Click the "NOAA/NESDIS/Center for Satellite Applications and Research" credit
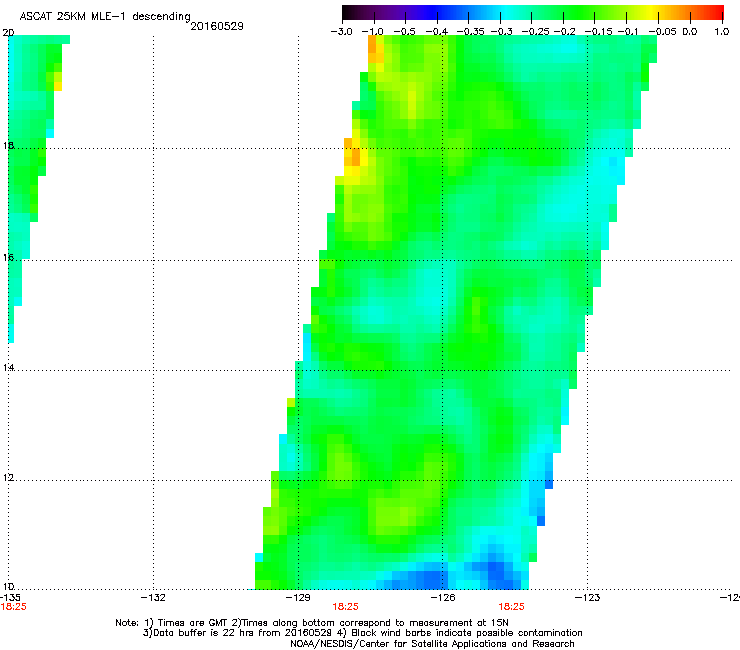This screenshot has width=740, height=650. 432,644
